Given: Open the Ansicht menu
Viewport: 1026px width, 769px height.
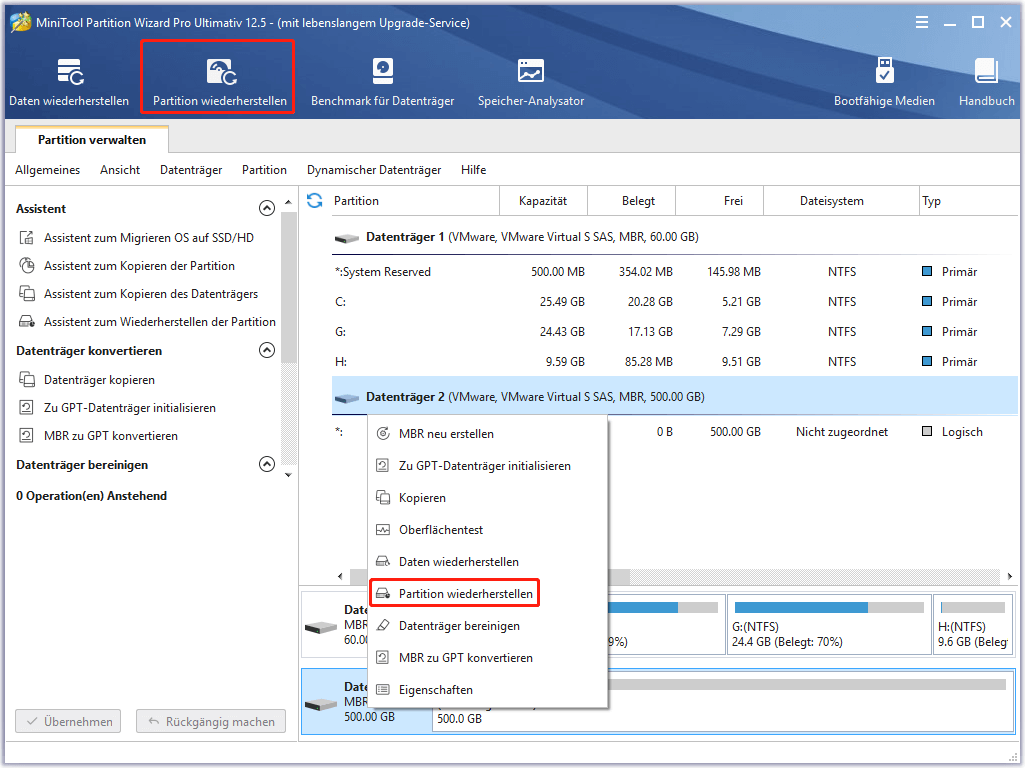Looking at the screenshot, I should point(120,170).
